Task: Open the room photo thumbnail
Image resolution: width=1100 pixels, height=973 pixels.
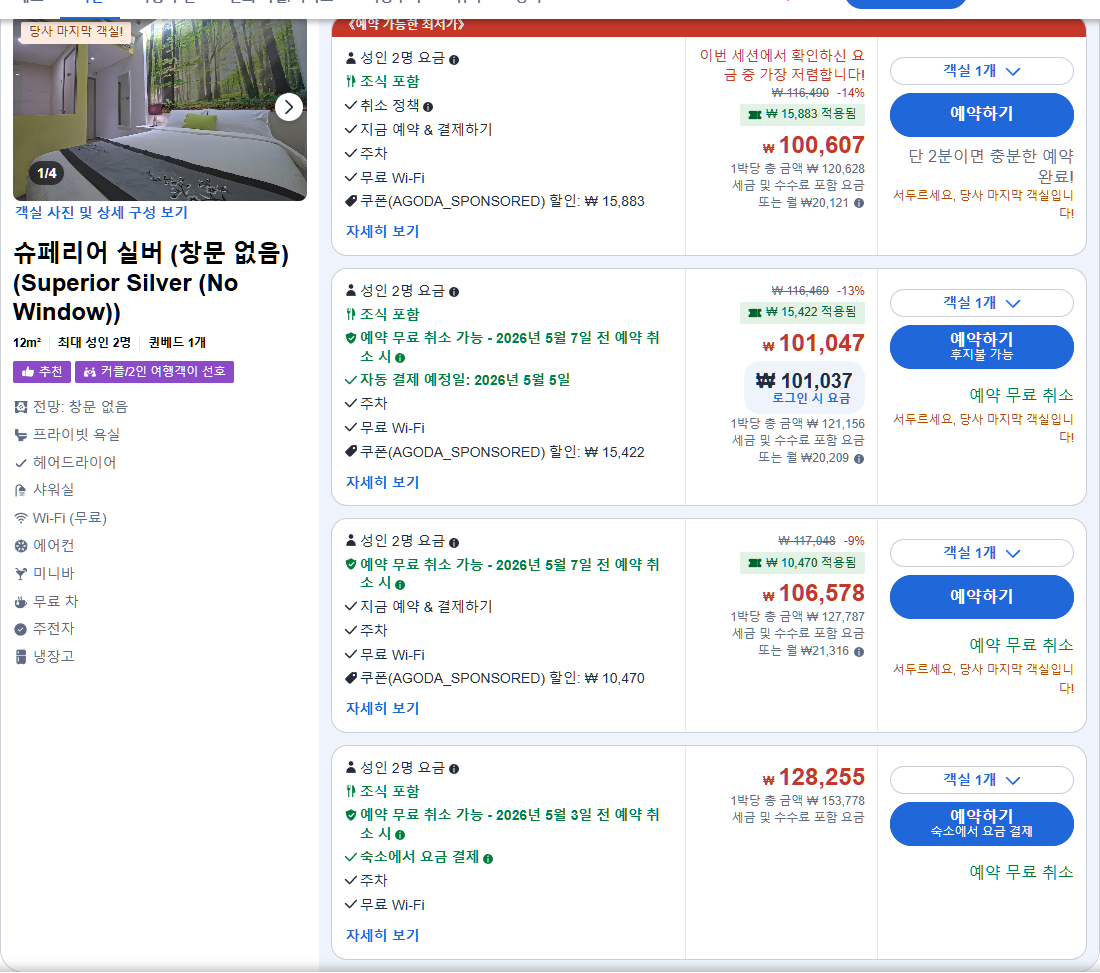Action: 160,110
